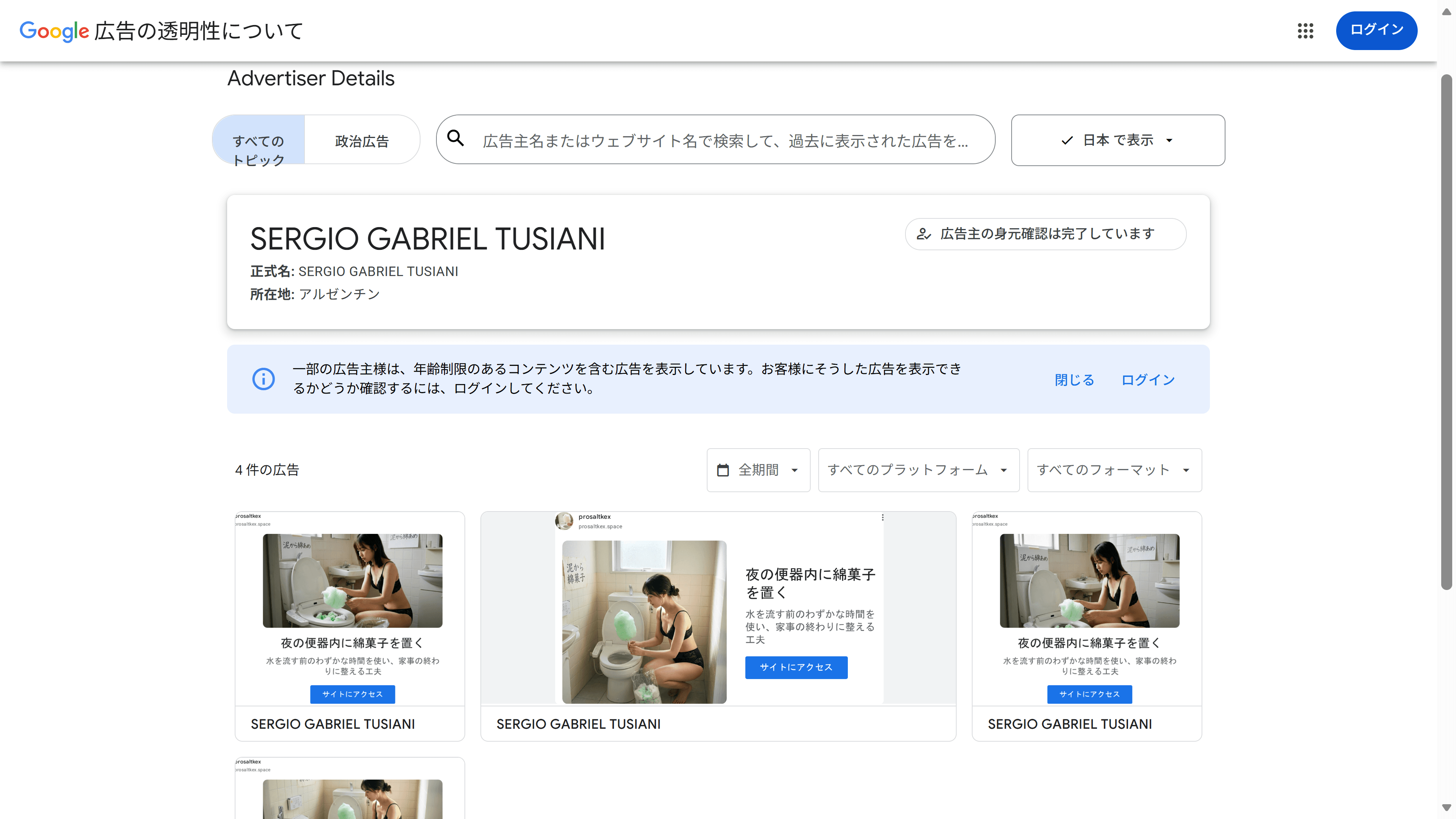Image resolution: width=1456 pixels, height=819 pixels.
Task: Click the page vertical scrollbar thumb
Action: pos(1447,333)
